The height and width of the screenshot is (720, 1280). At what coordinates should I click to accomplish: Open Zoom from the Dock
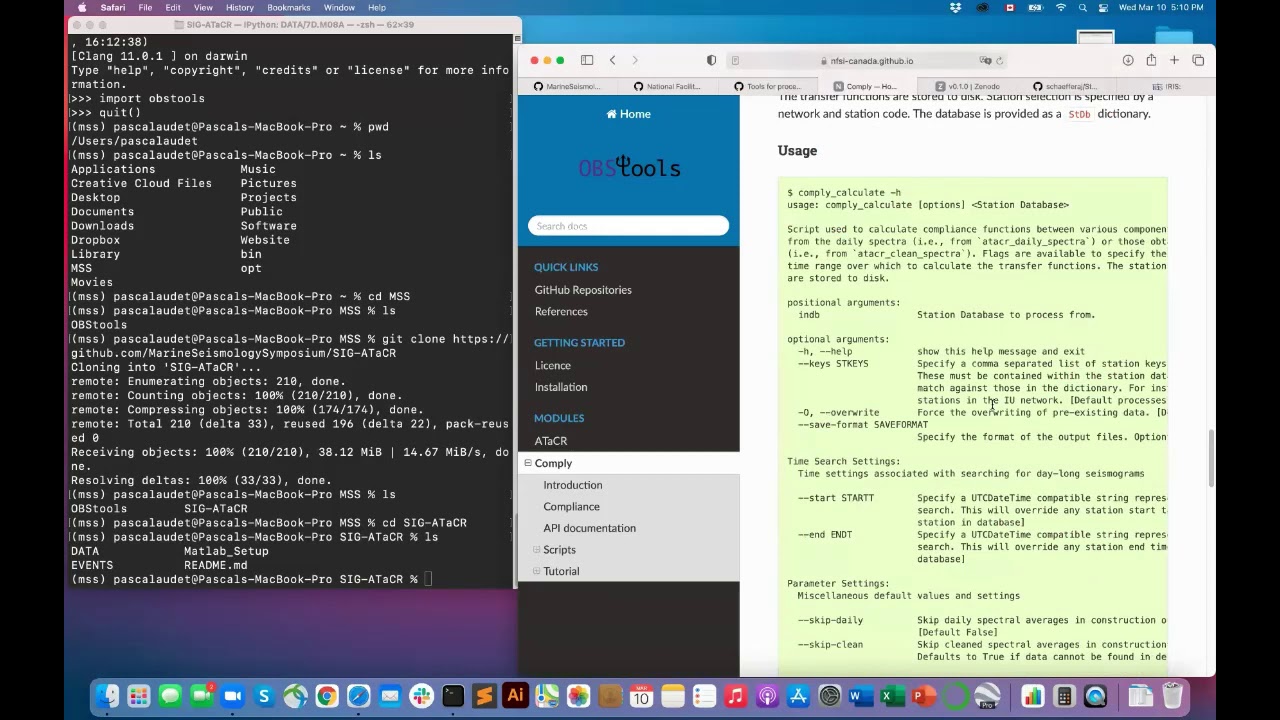click(233, 696)
